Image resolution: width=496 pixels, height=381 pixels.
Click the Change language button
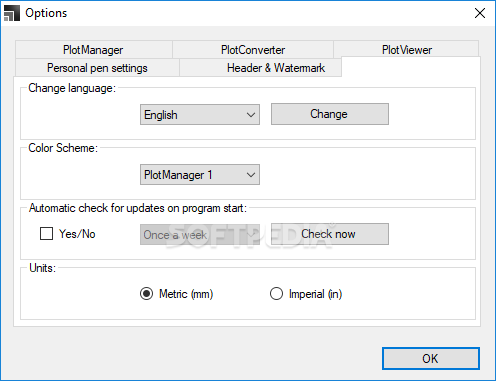[330, 114]
